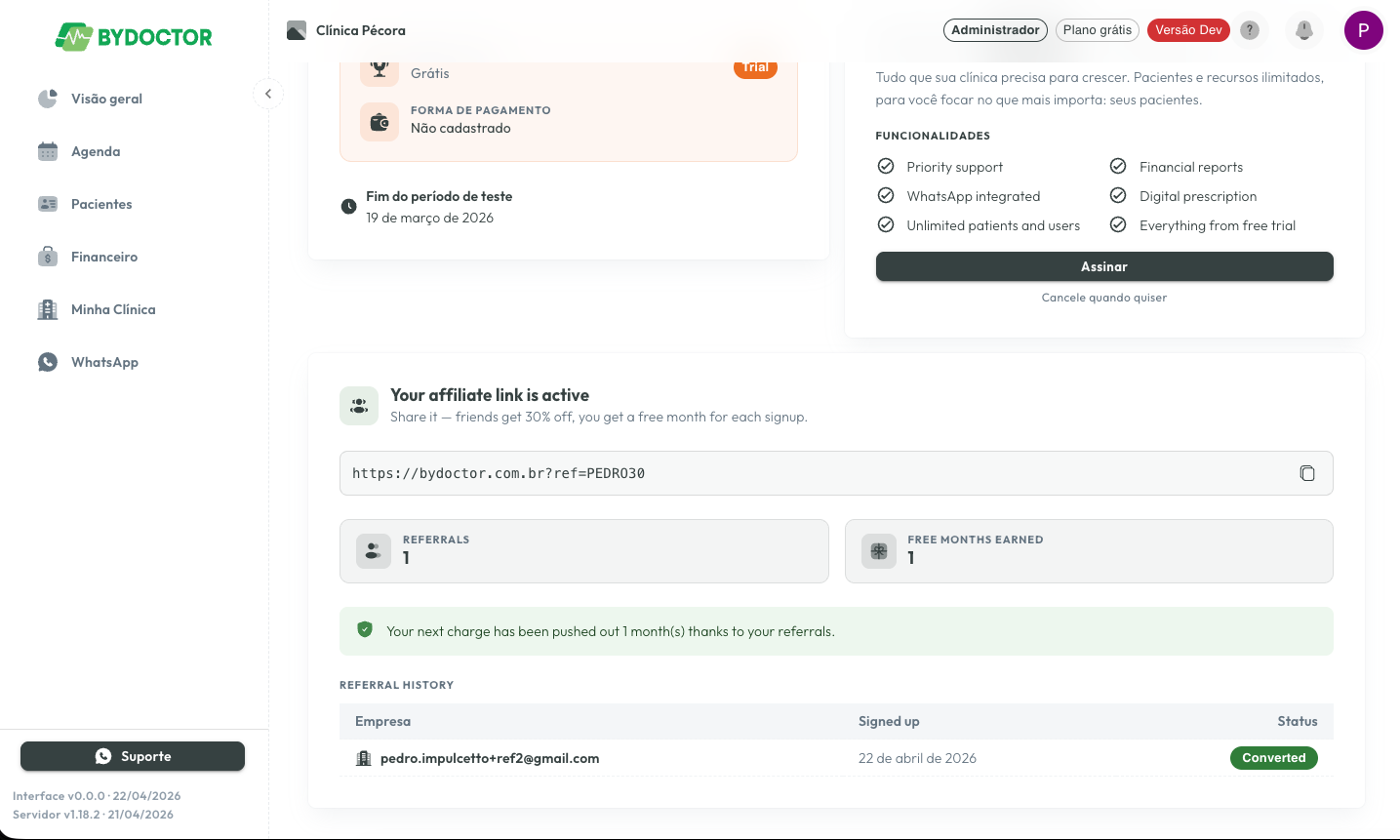Click checkmark next to WhatsApp integrated
The image size is (1400, 840).
tap(886, 195)
